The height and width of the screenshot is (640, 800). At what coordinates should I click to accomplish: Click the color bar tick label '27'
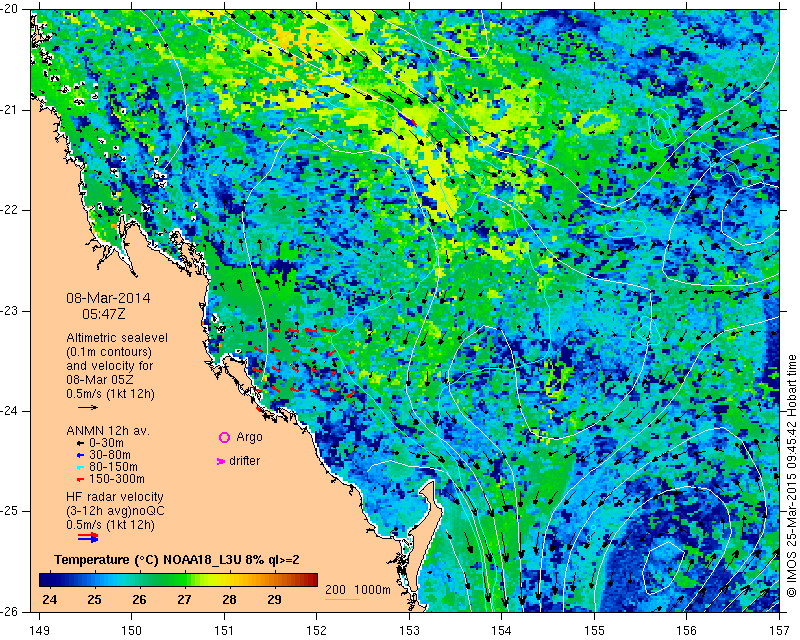tap(184, 599)
